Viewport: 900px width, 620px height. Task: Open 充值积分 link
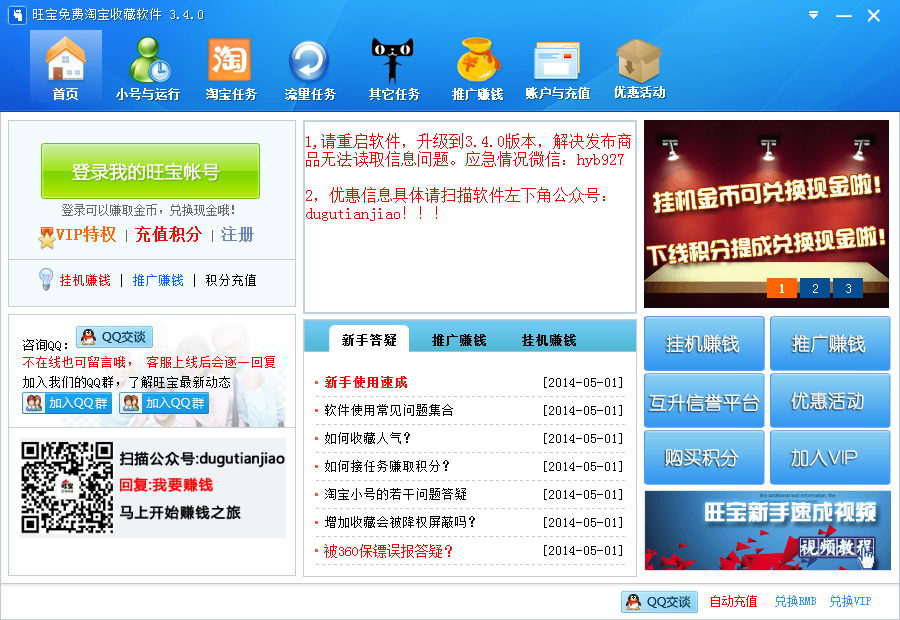[169, 234]
